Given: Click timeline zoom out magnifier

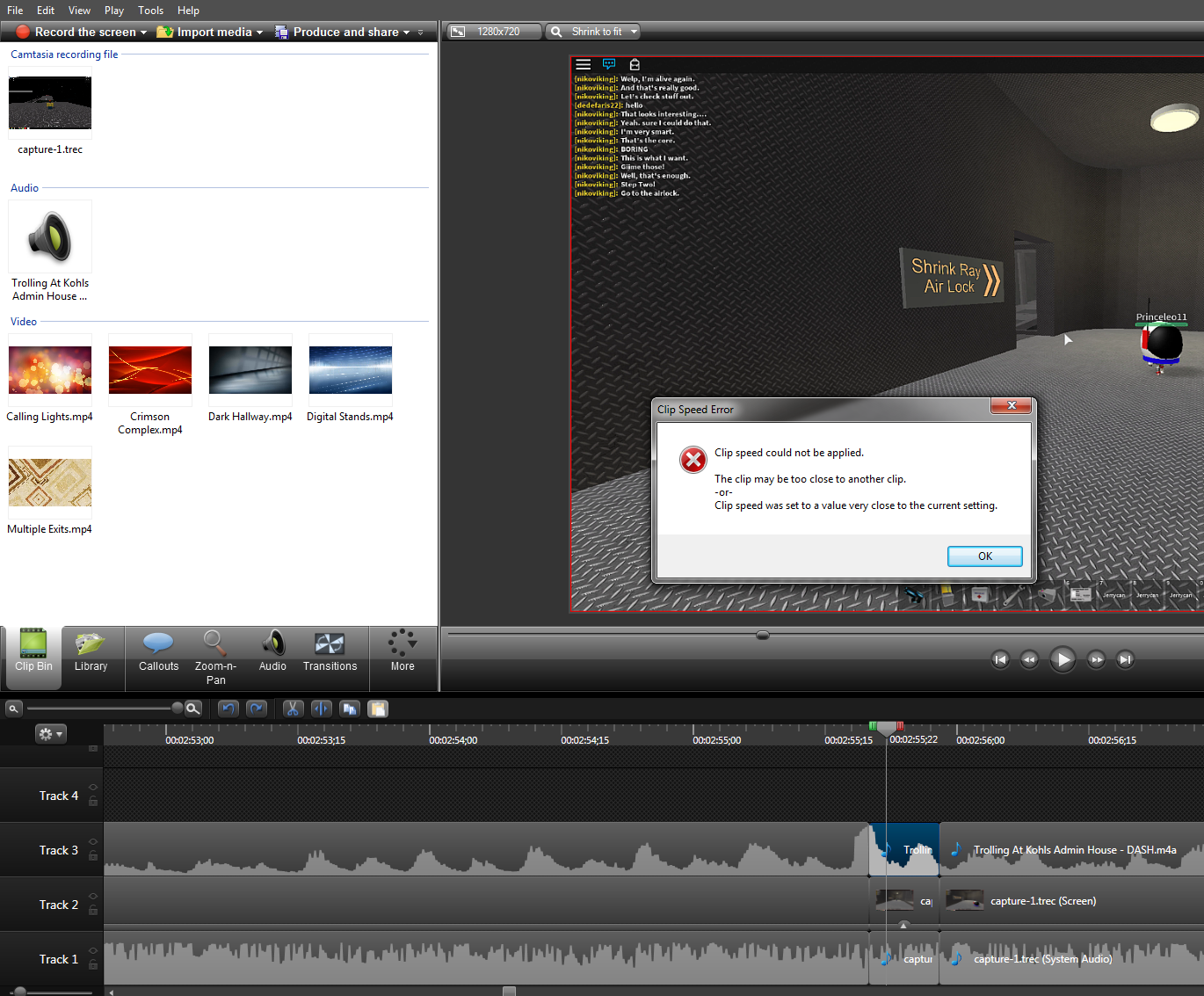Looking at the screenshot, I should [x=14, y=709].
